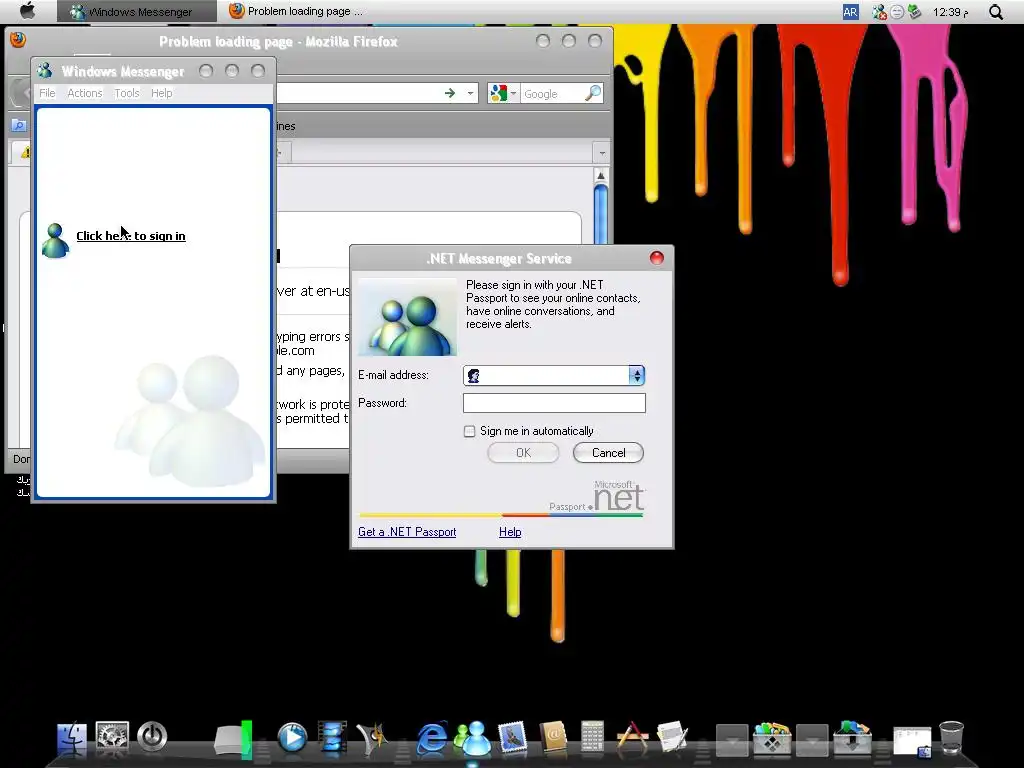Click the OK button in sign-in dialog
The height and width of the screenshot is (768, 1024).
tap(523, 453)
